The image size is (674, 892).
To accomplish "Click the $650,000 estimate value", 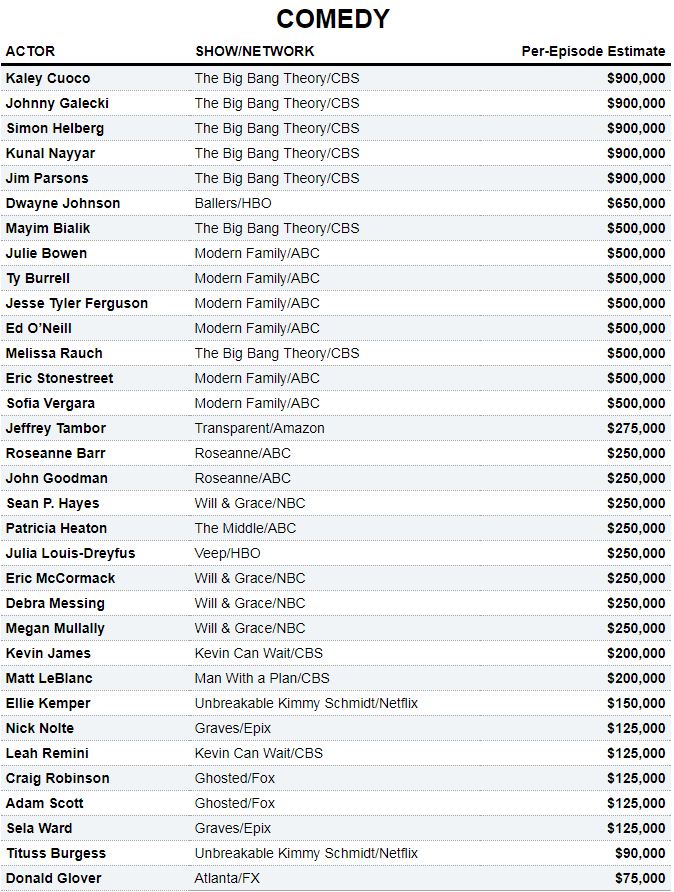I will (x=636, y=203).
